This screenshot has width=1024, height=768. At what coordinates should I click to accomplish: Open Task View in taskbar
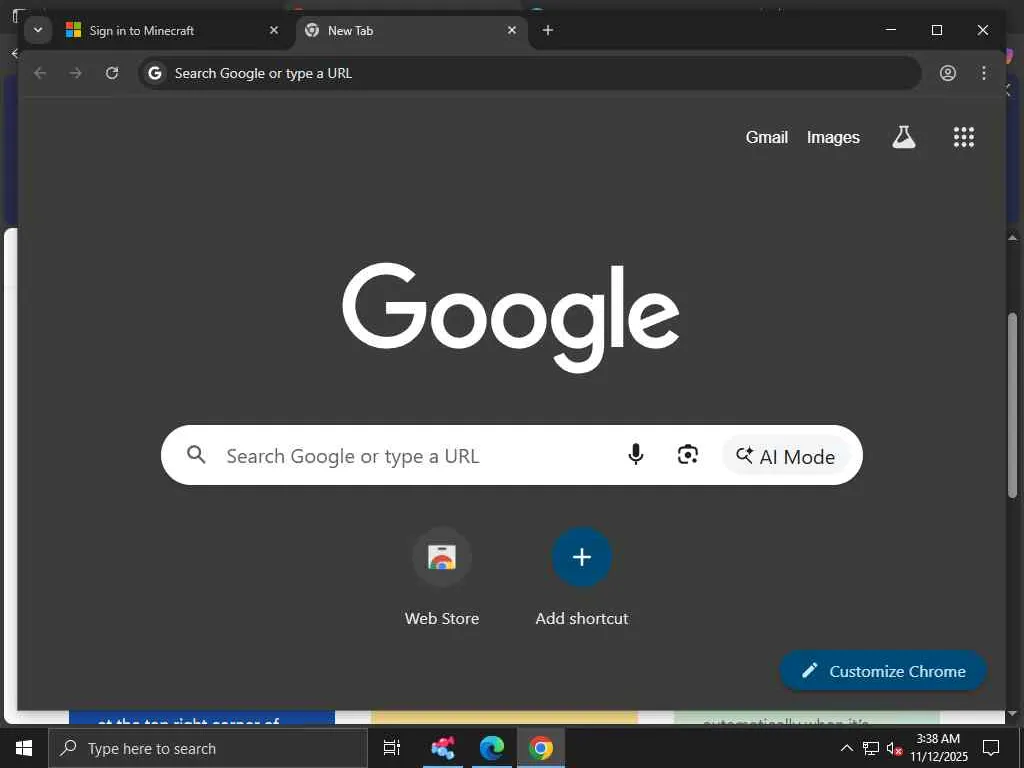392,748
